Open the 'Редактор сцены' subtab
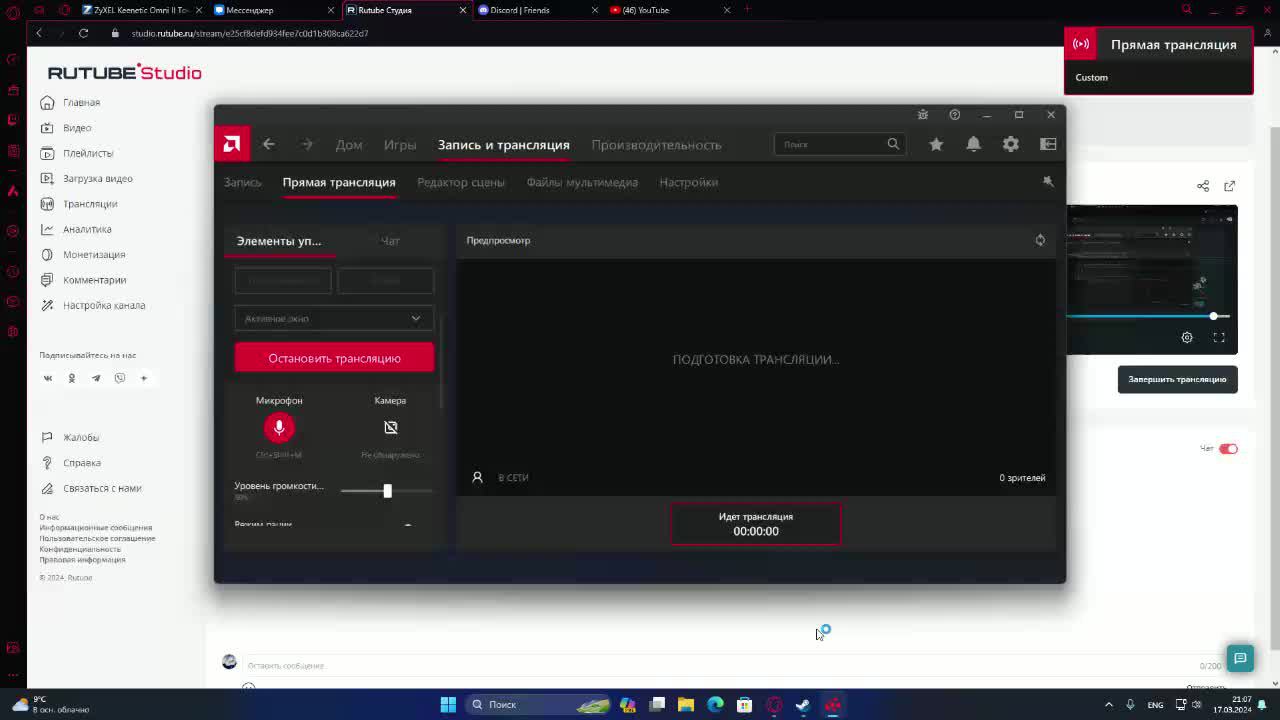The image size is (1280, 720). [x=461, y=182]
